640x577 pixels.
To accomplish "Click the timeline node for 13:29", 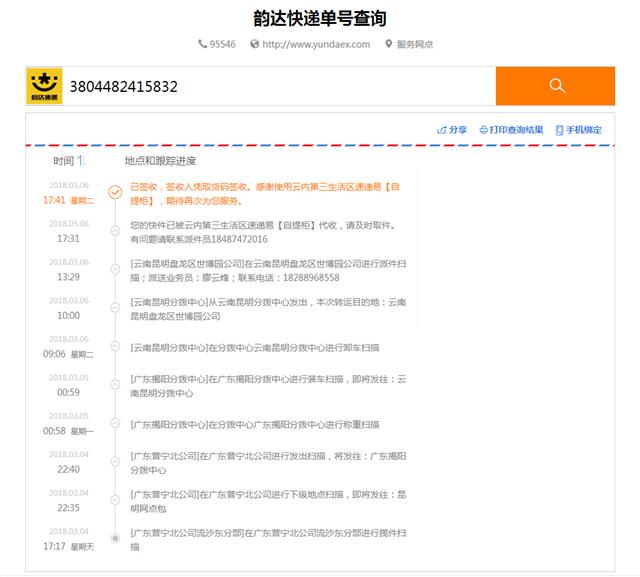I will click(x=116, y=269).
